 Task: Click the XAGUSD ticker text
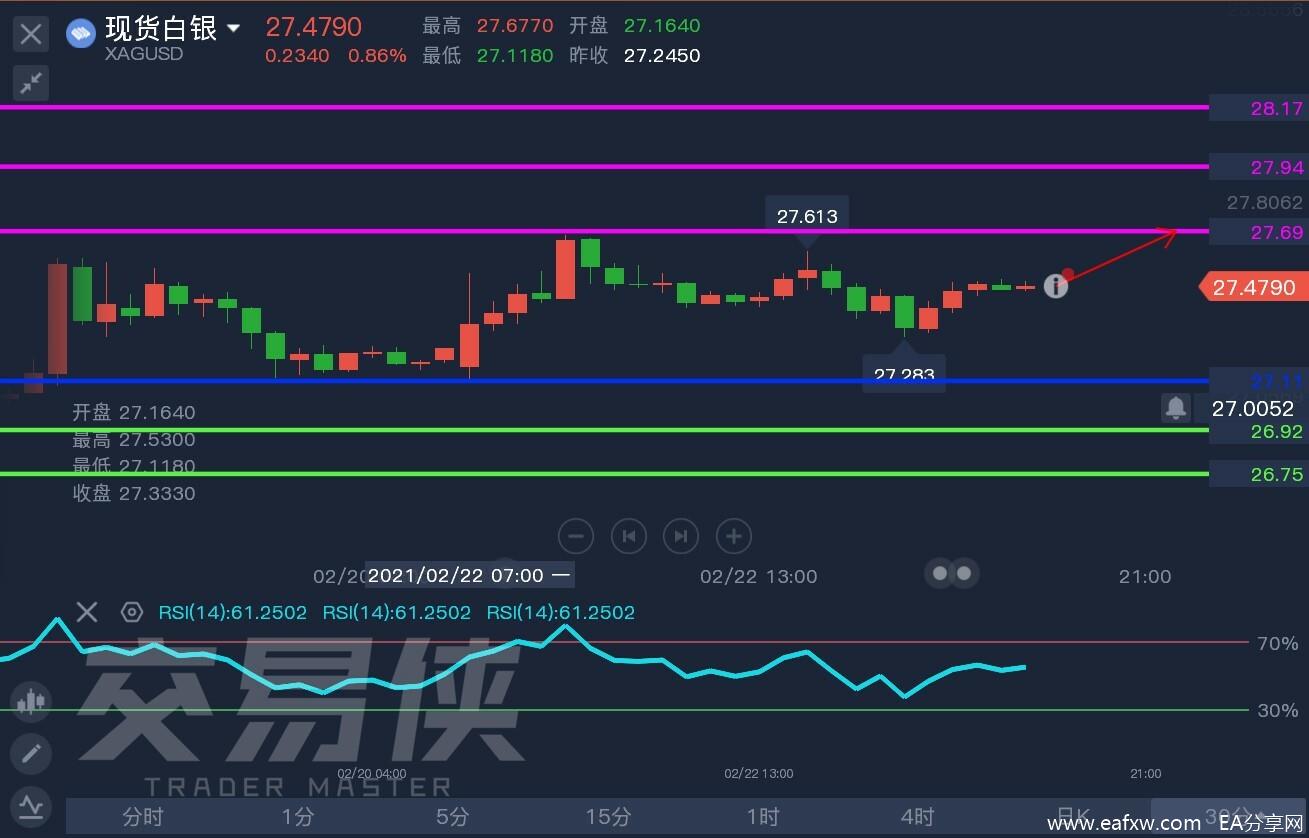coord(144,54)
